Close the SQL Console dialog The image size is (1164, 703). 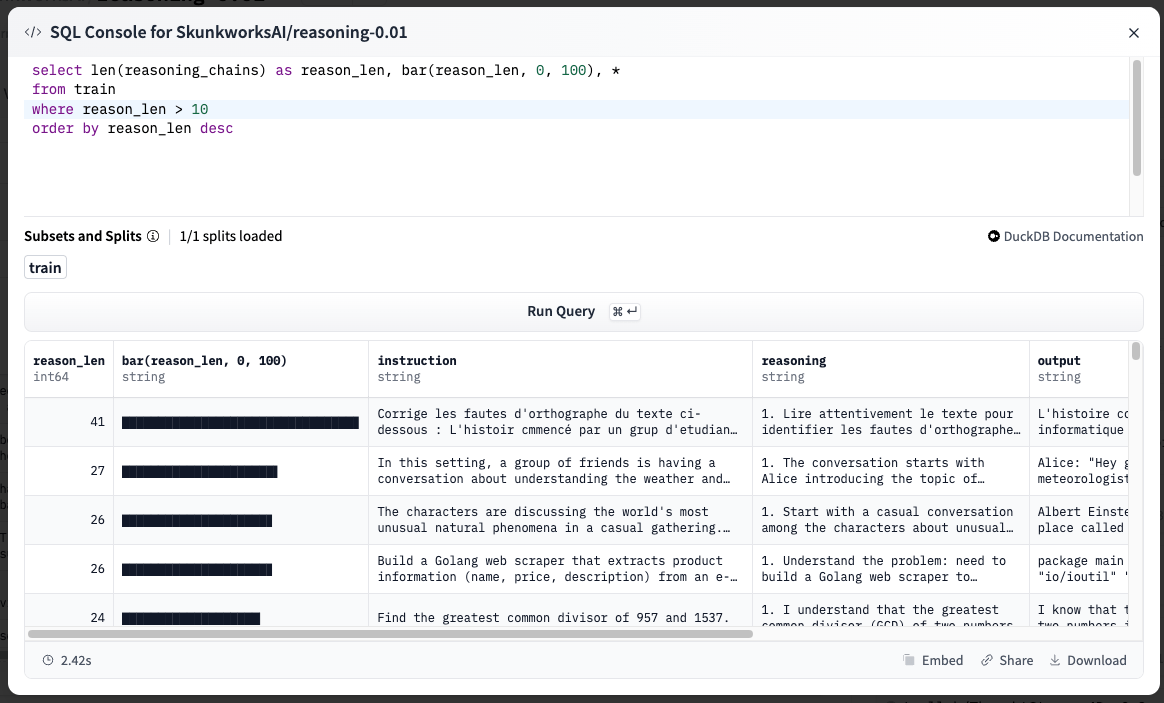click(1133, 33)
